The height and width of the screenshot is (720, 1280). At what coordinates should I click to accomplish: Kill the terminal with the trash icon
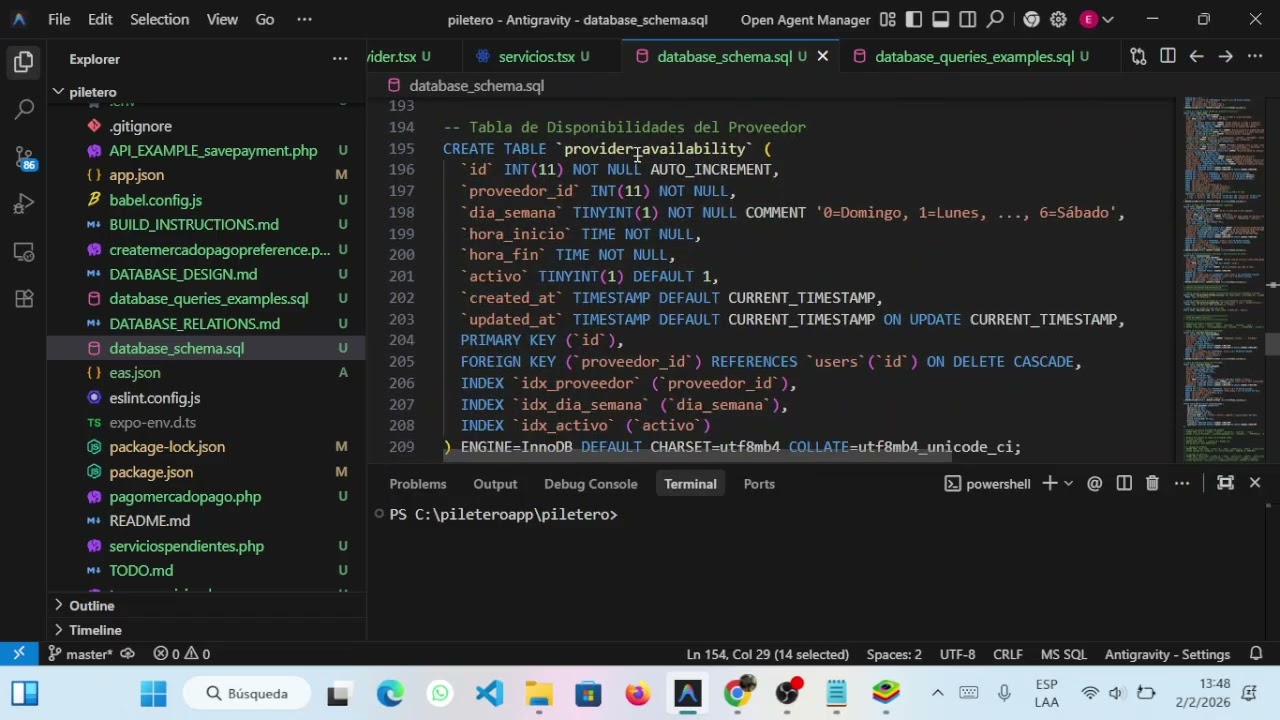tap(1152, 483)
